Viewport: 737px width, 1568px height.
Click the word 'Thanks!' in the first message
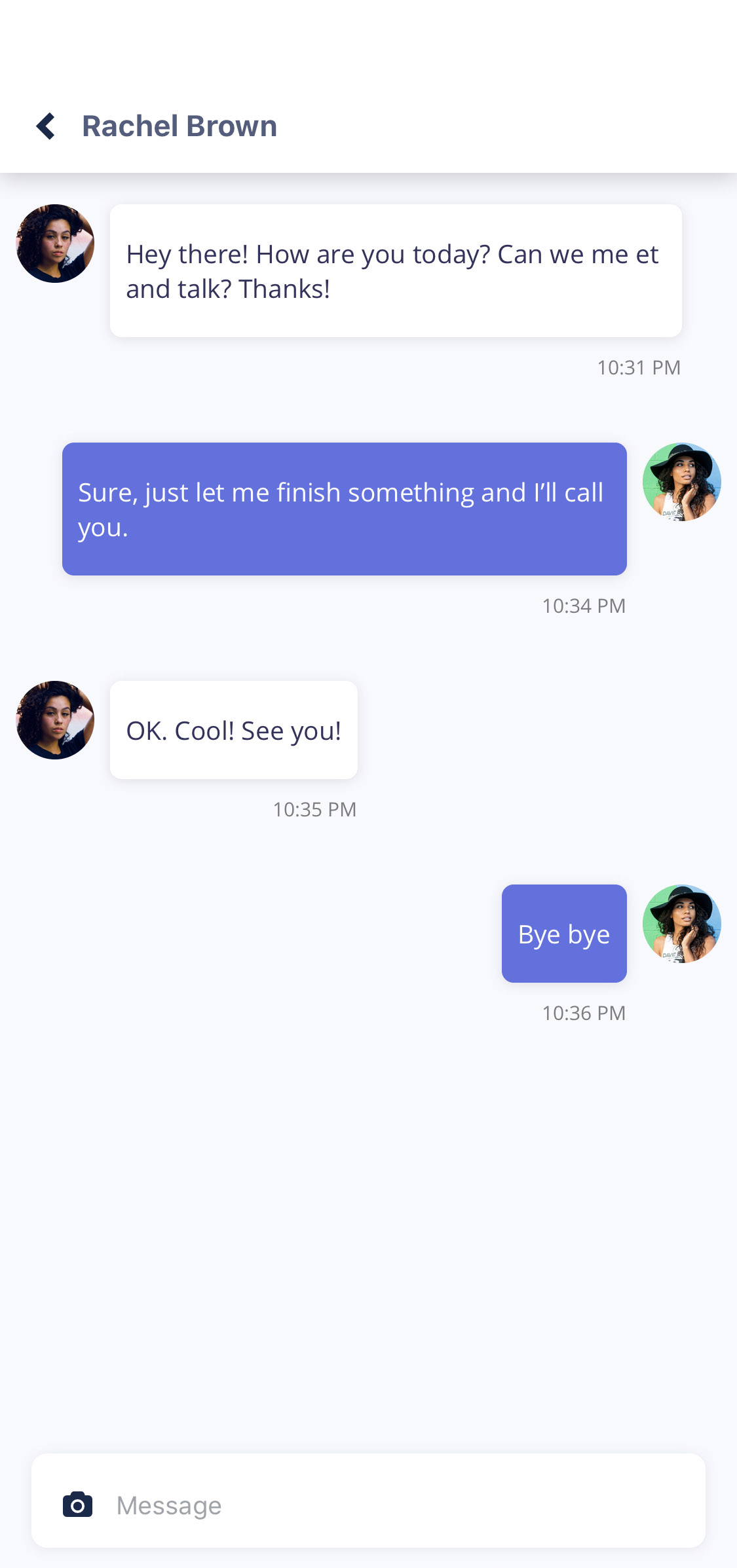(x=284, y=289)
